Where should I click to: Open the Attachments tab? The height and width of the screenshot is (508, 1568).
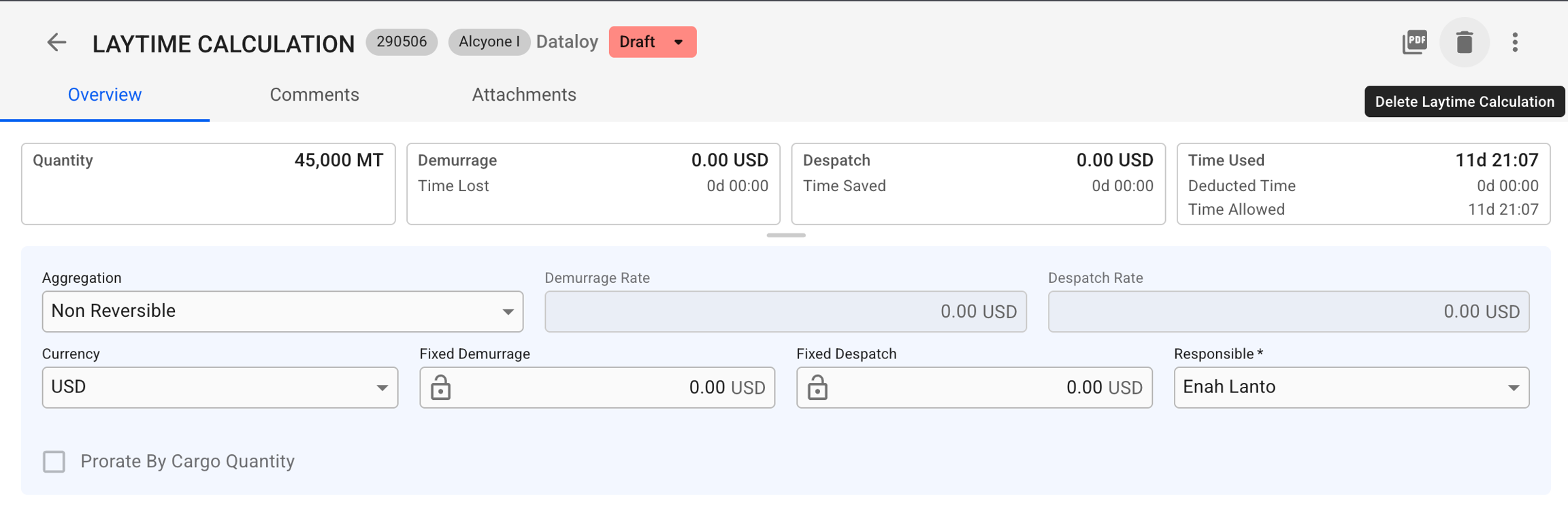tap(524, 95)
